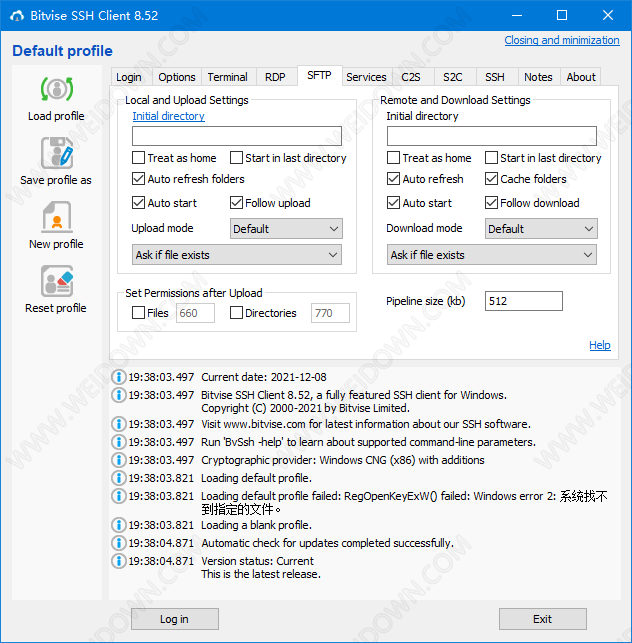Click log text 'This is the latest release.'

pos(261,574)
